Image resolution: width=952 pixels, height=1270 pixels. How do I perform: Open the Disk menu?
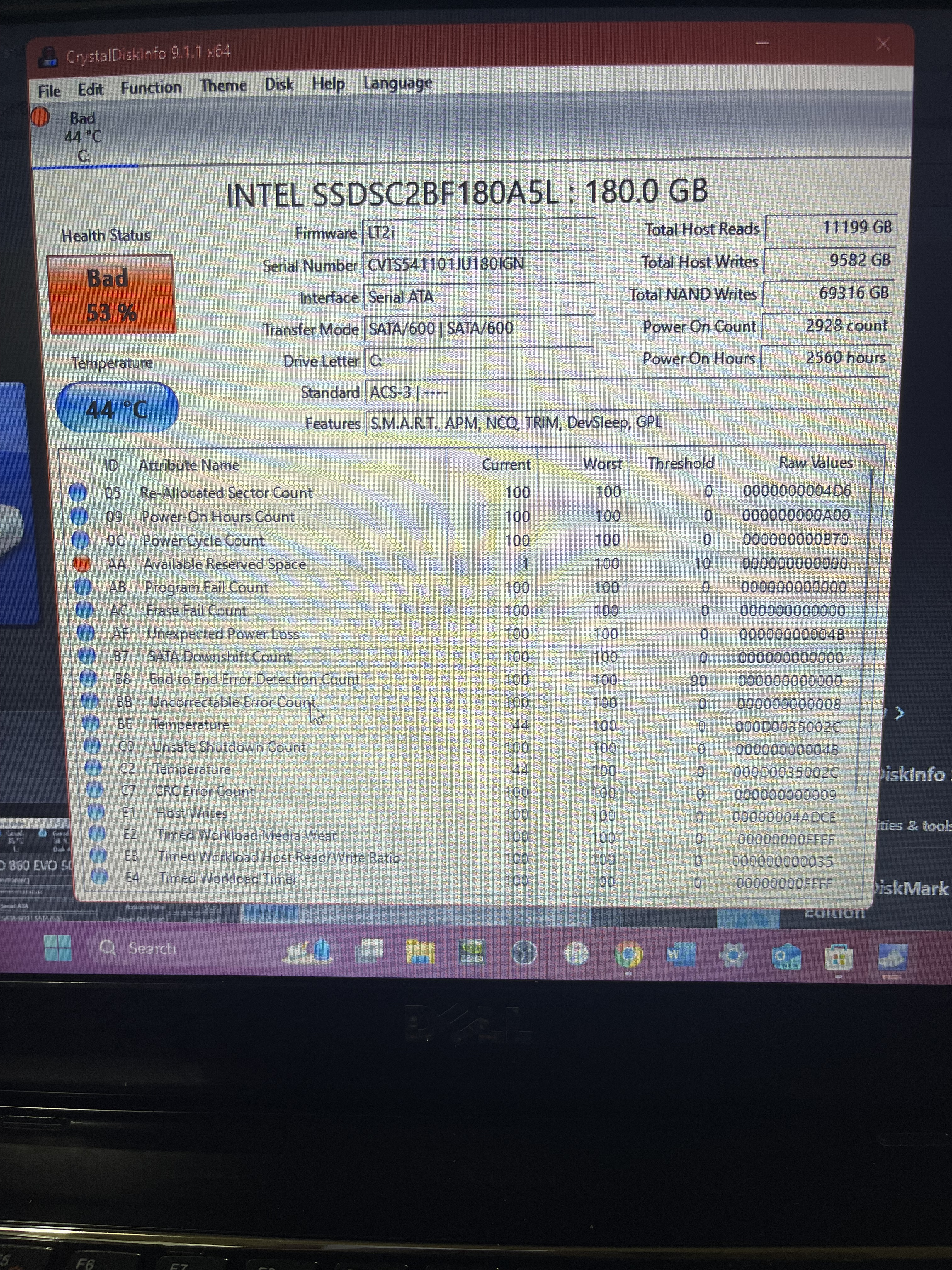tap(279, 84)
